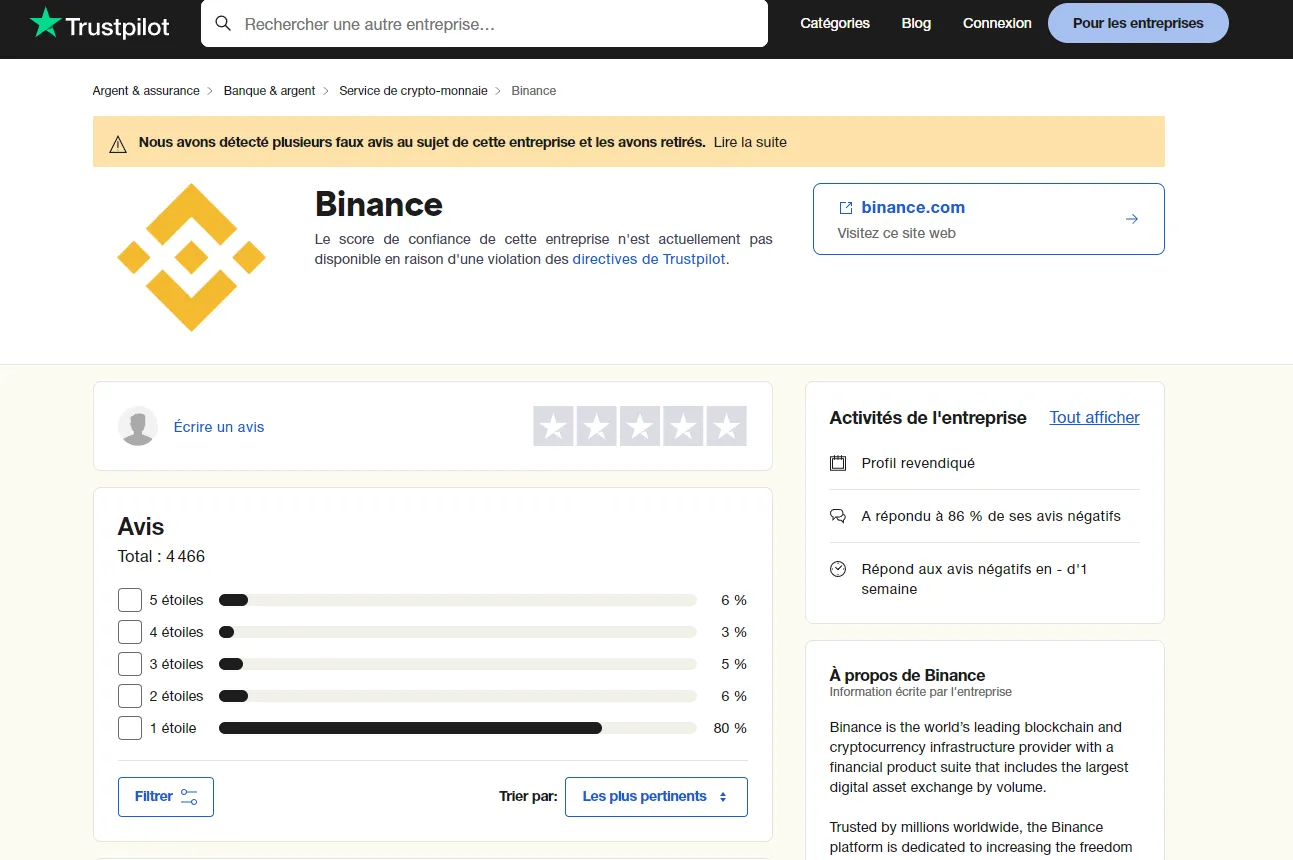The width and height of the screenshot is (1293, 860).
Task: Open the Catégories menu
Action: pos(835,23)
